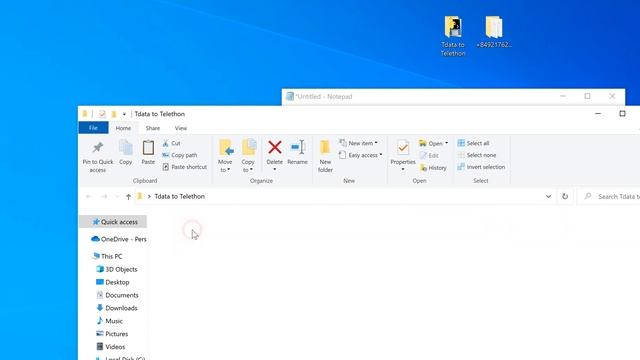Click the History command
This screenshot has height=360, width=640.
point(433,168)
